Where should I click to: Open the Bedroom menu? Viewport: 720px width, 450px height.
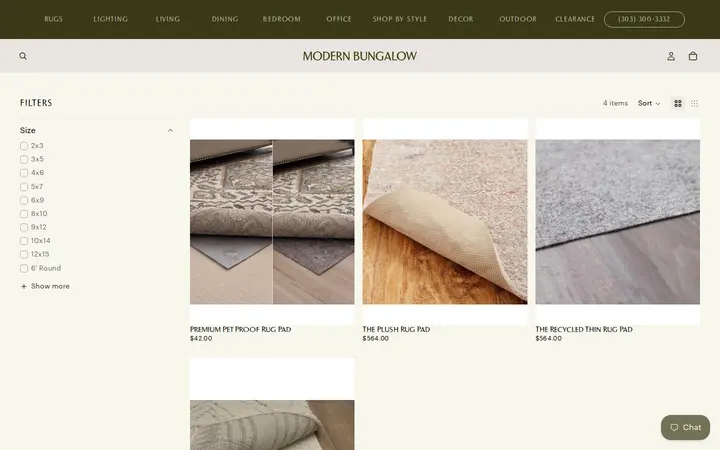[281, 19]
